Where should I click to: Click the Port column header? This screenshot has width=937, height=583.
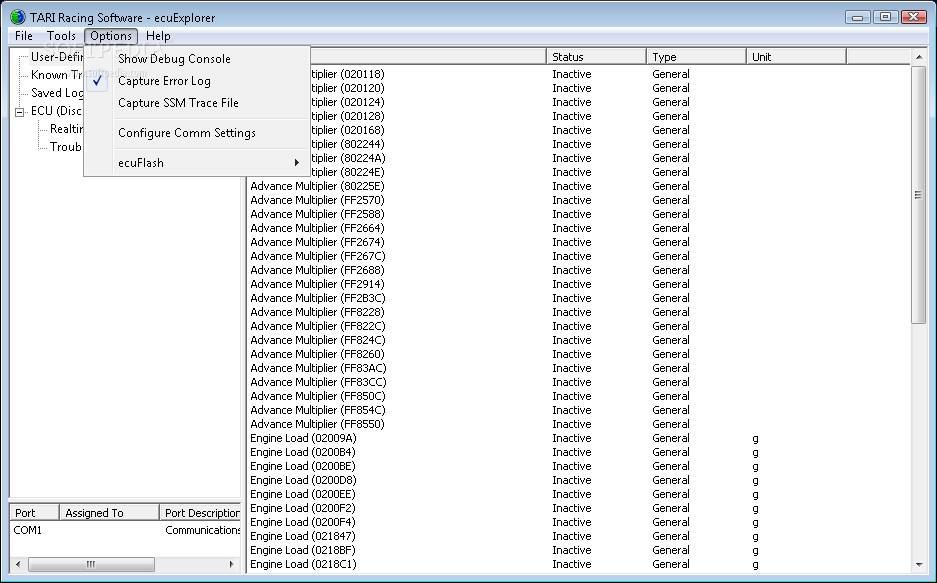35,513
